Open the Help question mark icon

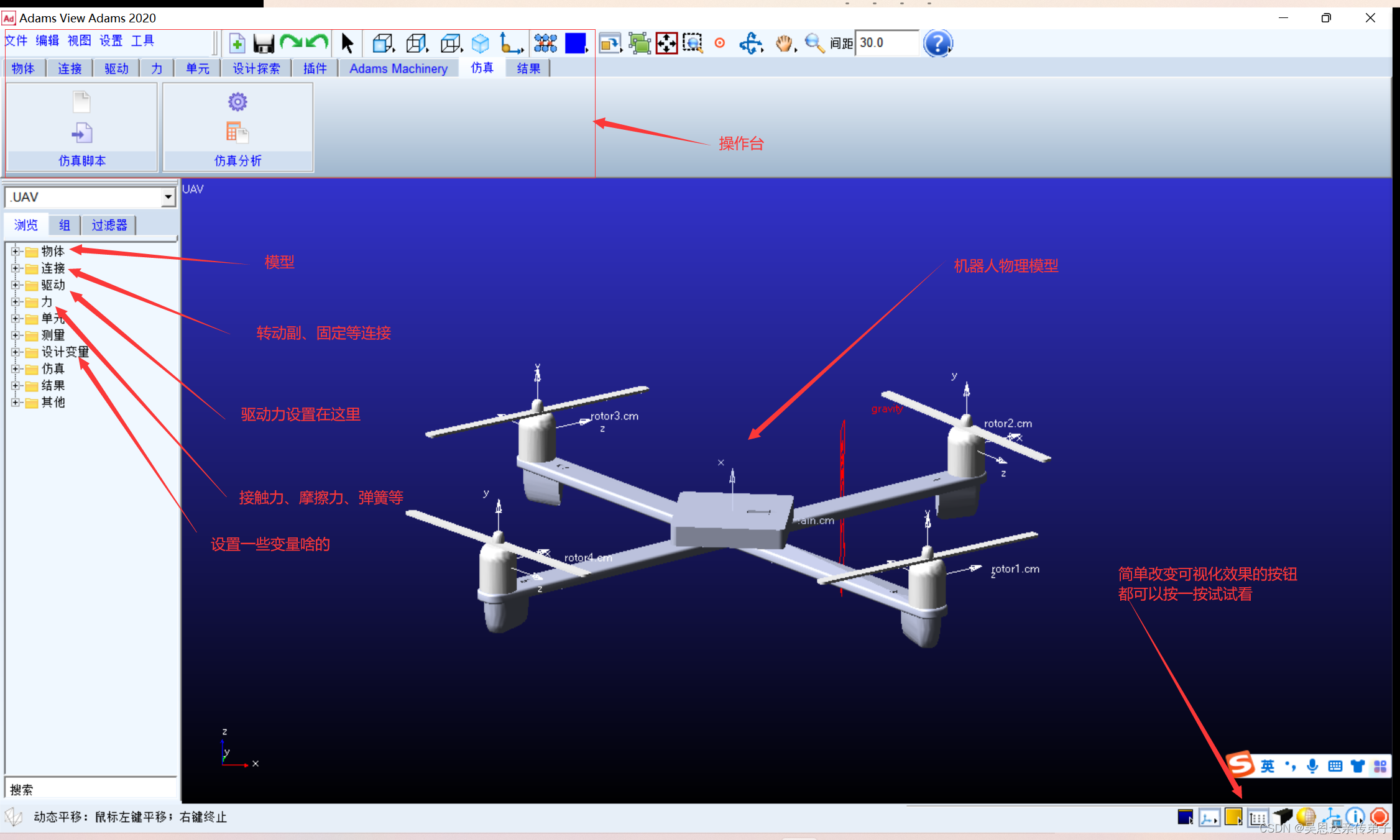tap(938, 43)
